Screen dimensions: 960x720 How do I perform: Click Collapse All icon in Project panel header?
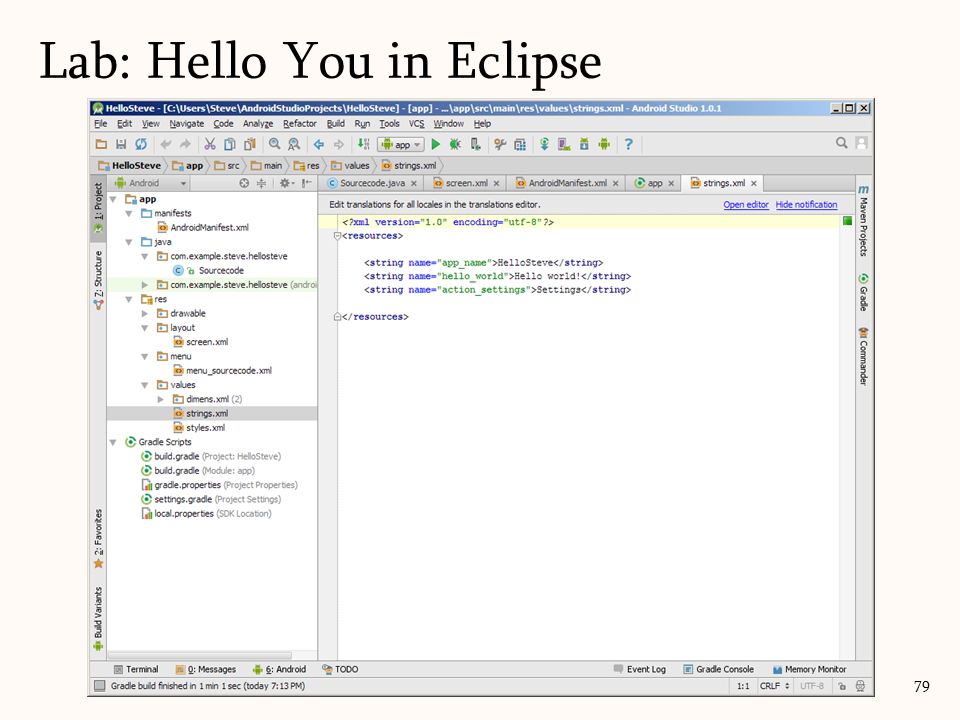point(261,183)
